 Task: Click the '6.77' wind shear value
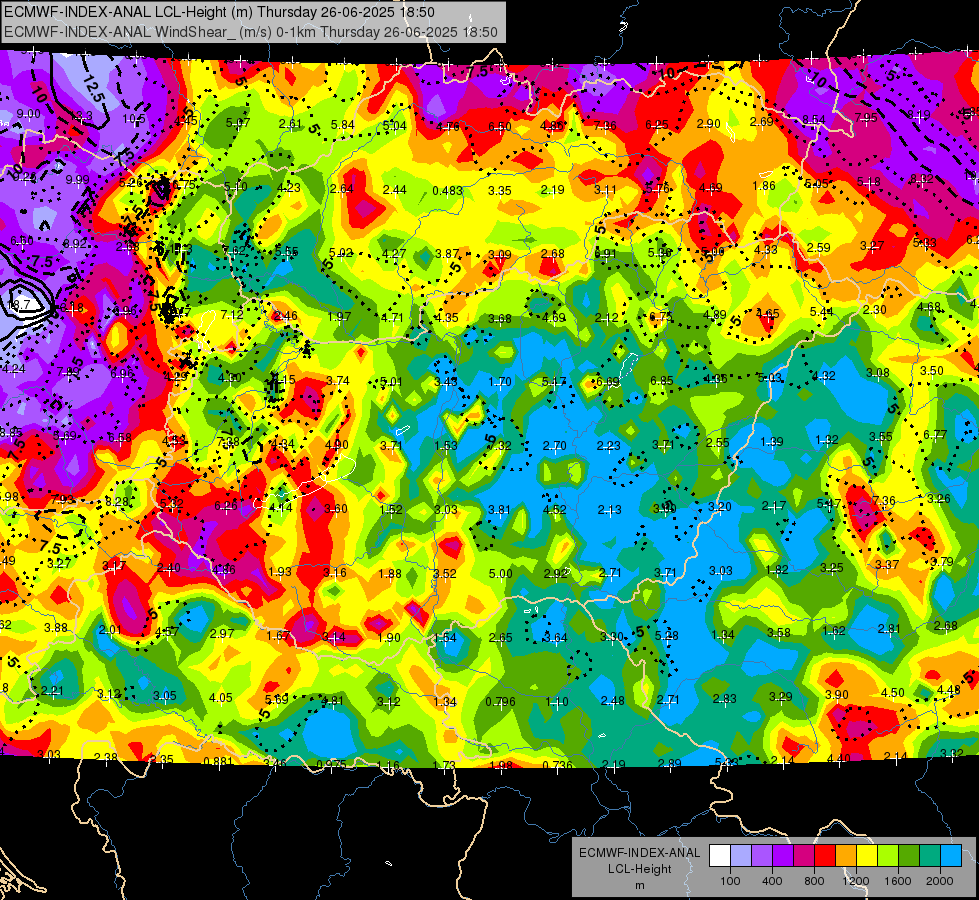pyautogui.click(x=935, y=434)
